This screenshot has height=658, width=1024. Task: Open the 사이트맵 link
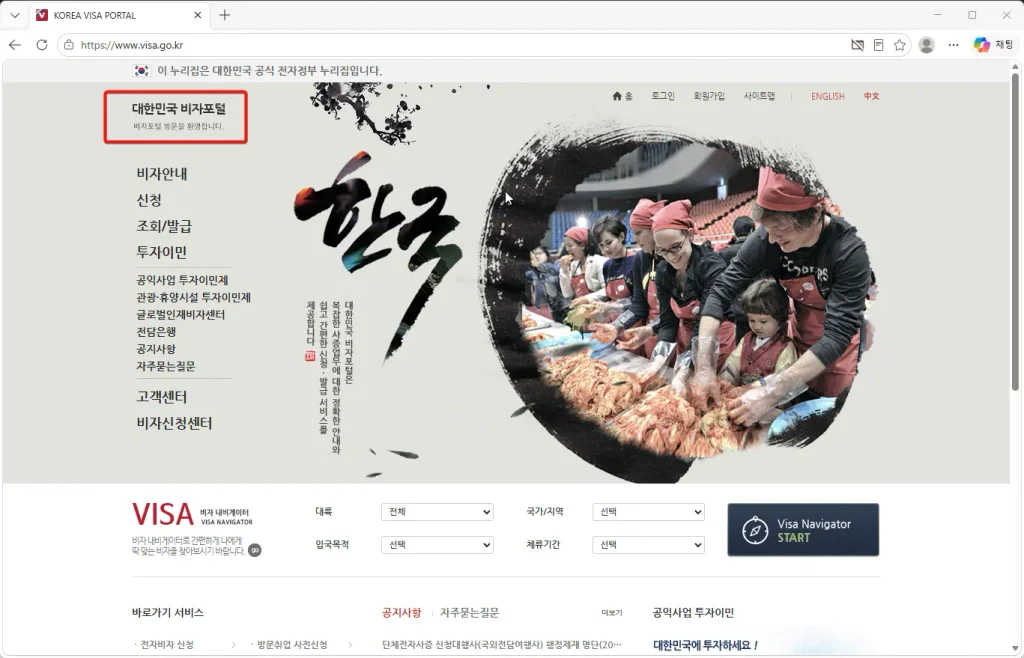(x=759, y=96)
